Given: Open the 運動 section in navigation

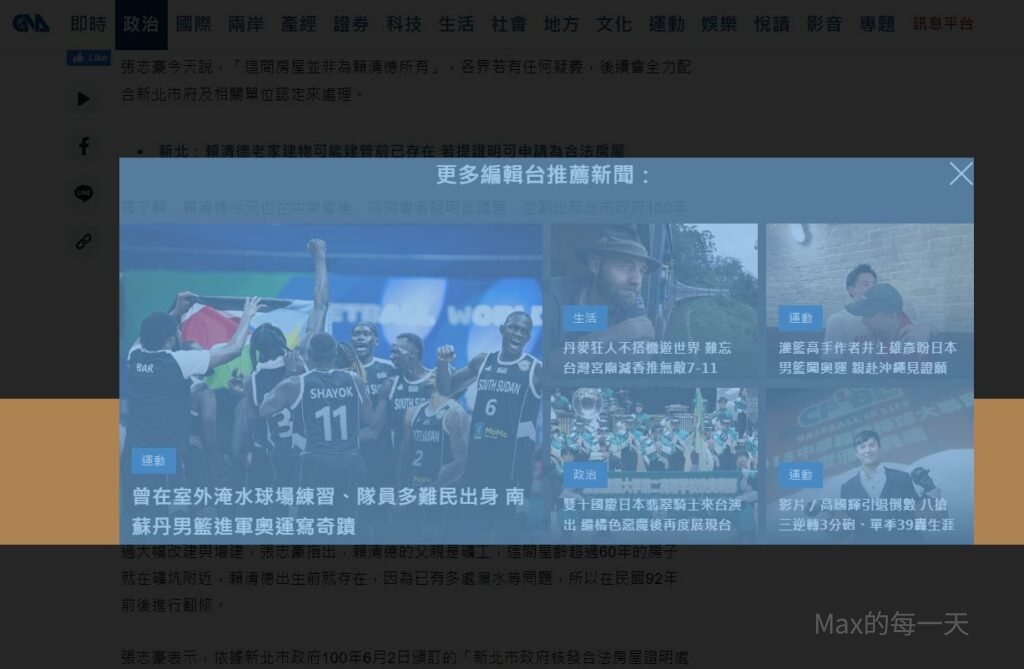Looking at the screenshot, I should click(666, 24).
